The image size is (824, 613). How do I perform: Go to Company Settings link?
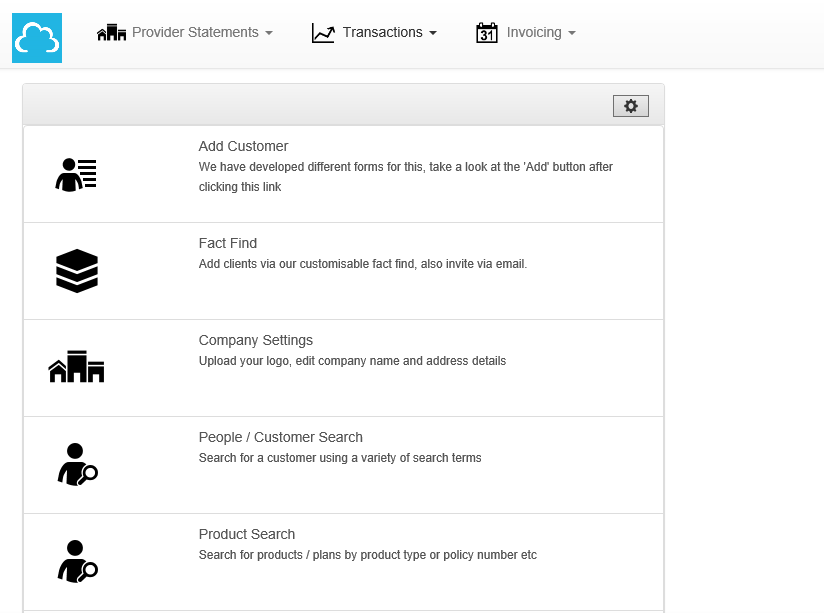tap(256, 340)
